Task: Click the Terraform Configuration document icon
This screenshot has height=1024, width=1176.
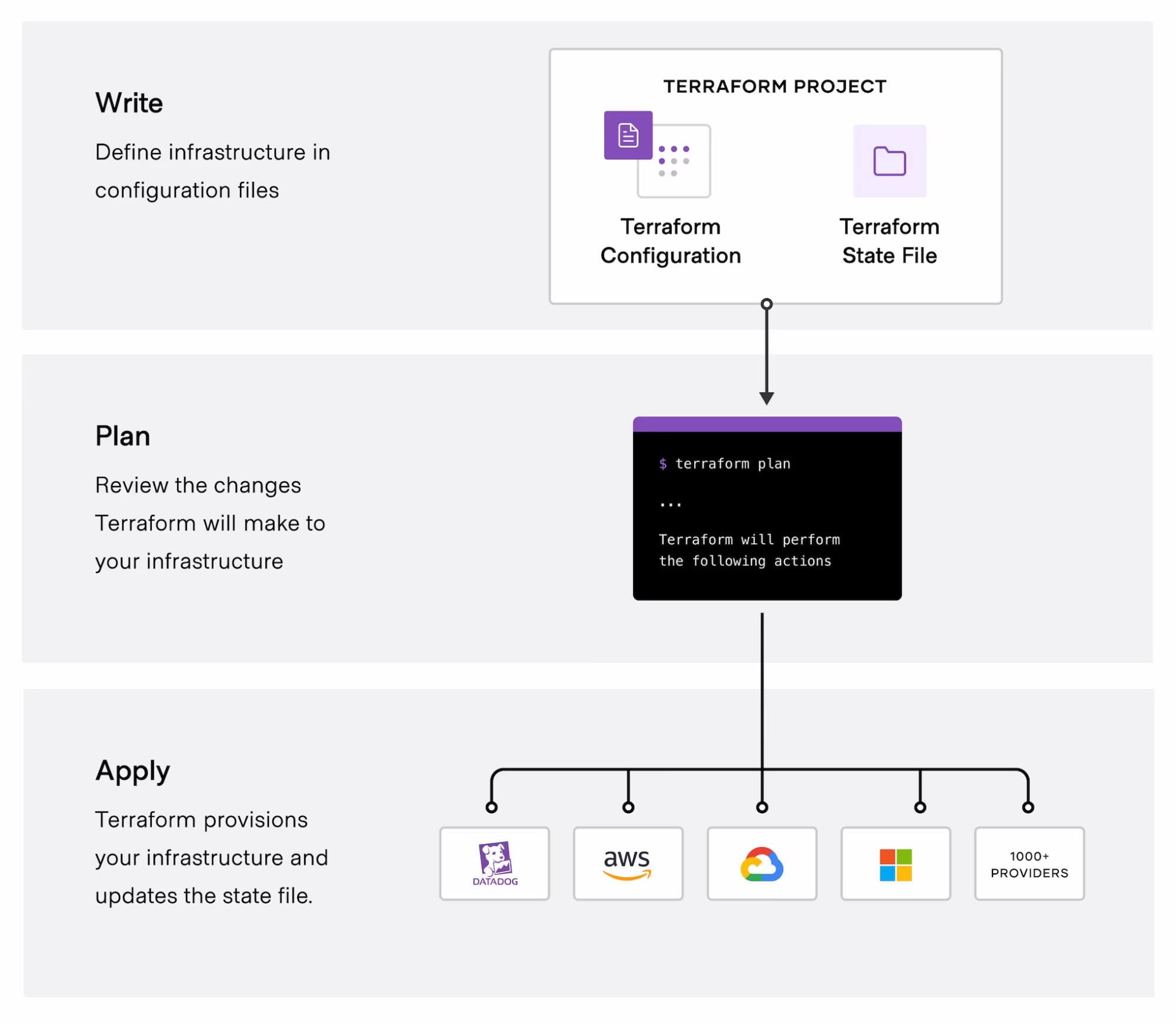Action: tap(627, 135)
